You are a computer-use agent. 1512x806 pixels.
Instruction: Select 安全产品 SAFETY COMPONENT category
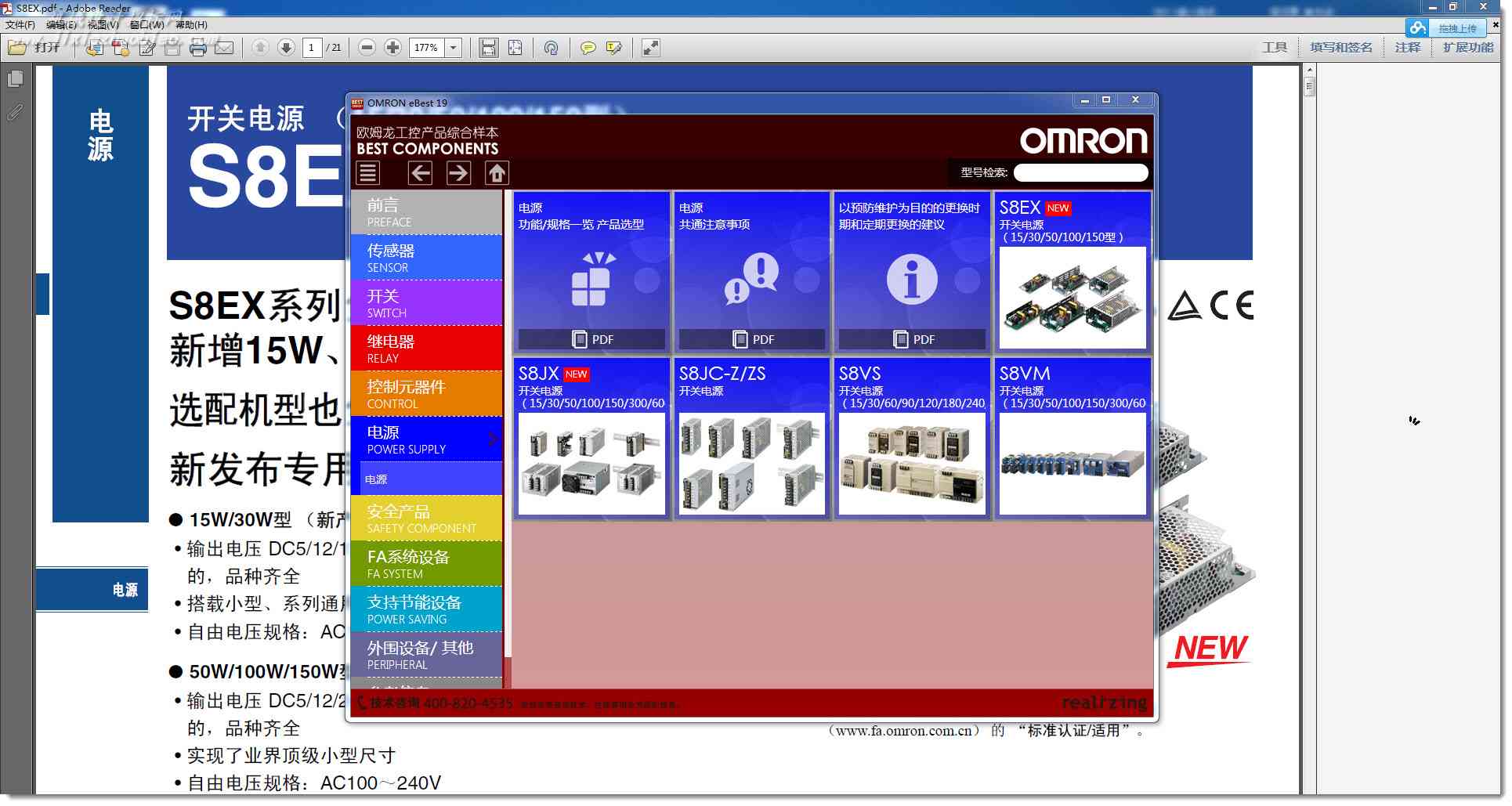(427, 519)
